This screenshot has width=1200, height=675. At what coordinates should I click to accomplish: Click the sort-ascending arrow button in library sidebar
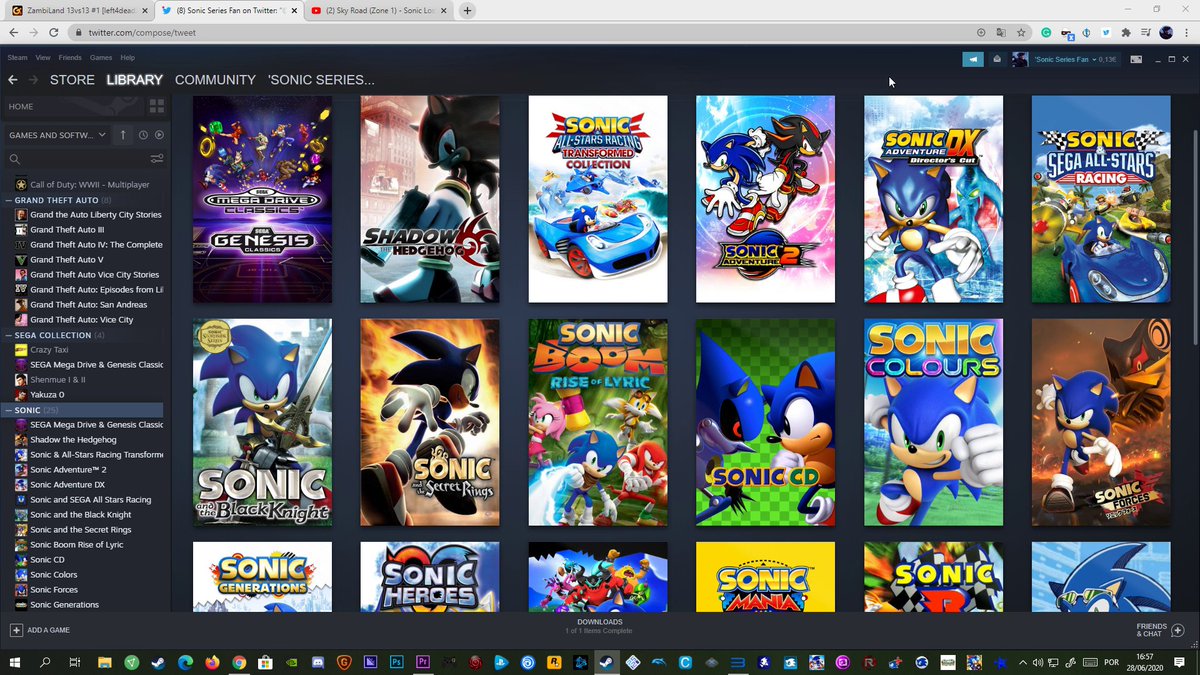tap(123, 135)
